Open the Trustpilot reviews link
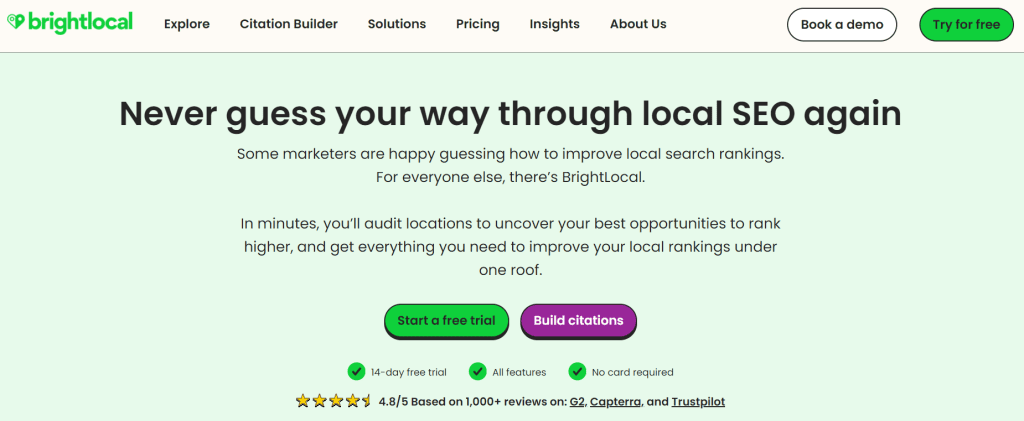1024x421 pixels. coord(698,402)
